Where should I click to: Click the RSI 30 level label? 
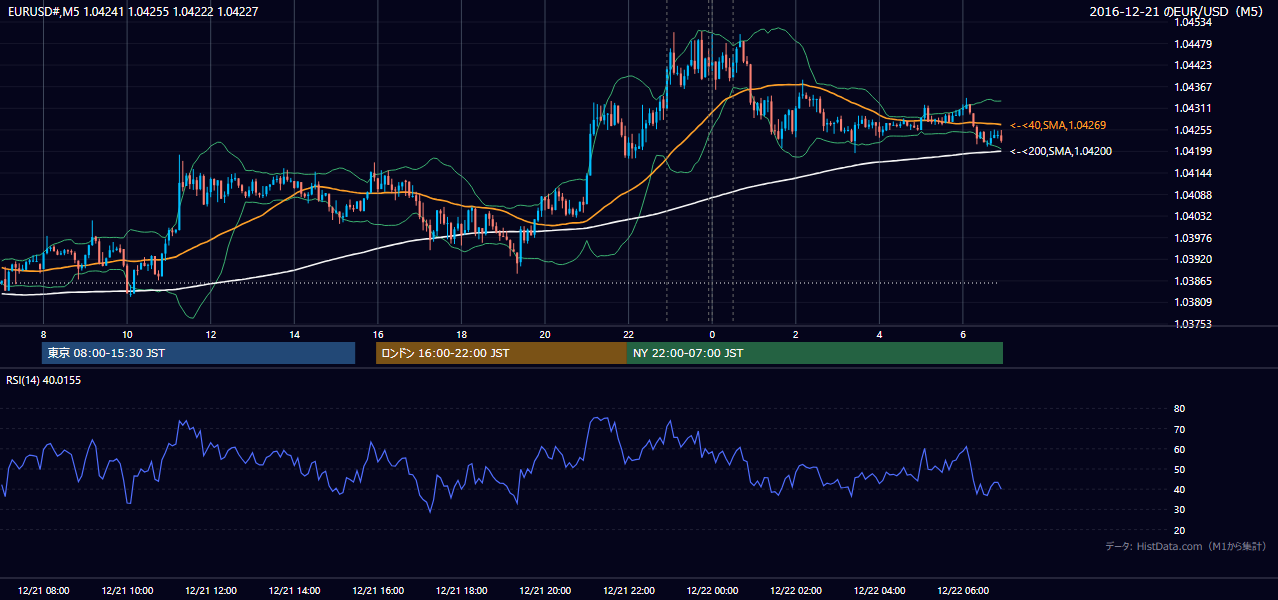pos(1179,510)
